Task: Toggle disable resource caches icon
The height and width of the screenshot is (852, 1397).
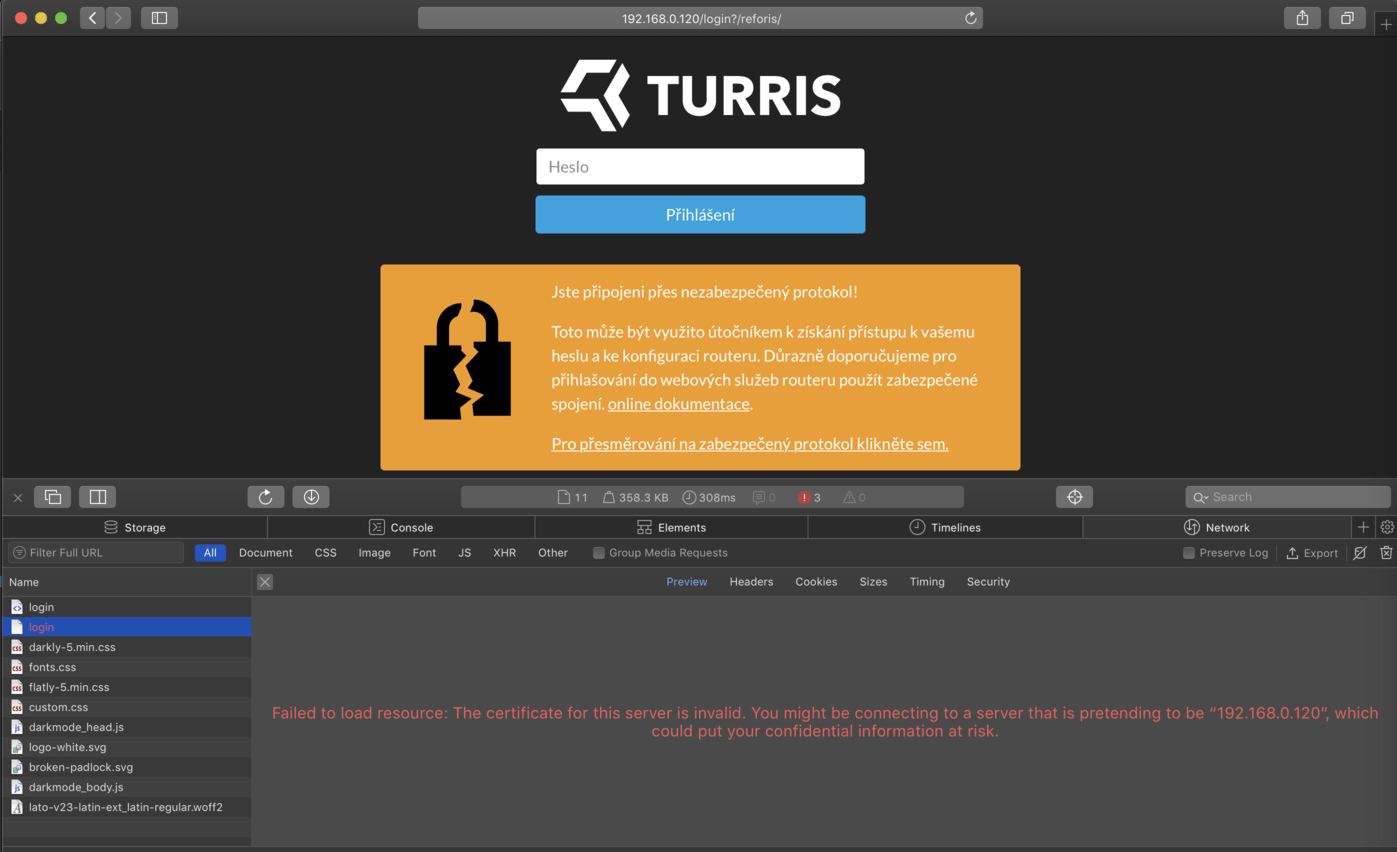Action: (1360, 553)
